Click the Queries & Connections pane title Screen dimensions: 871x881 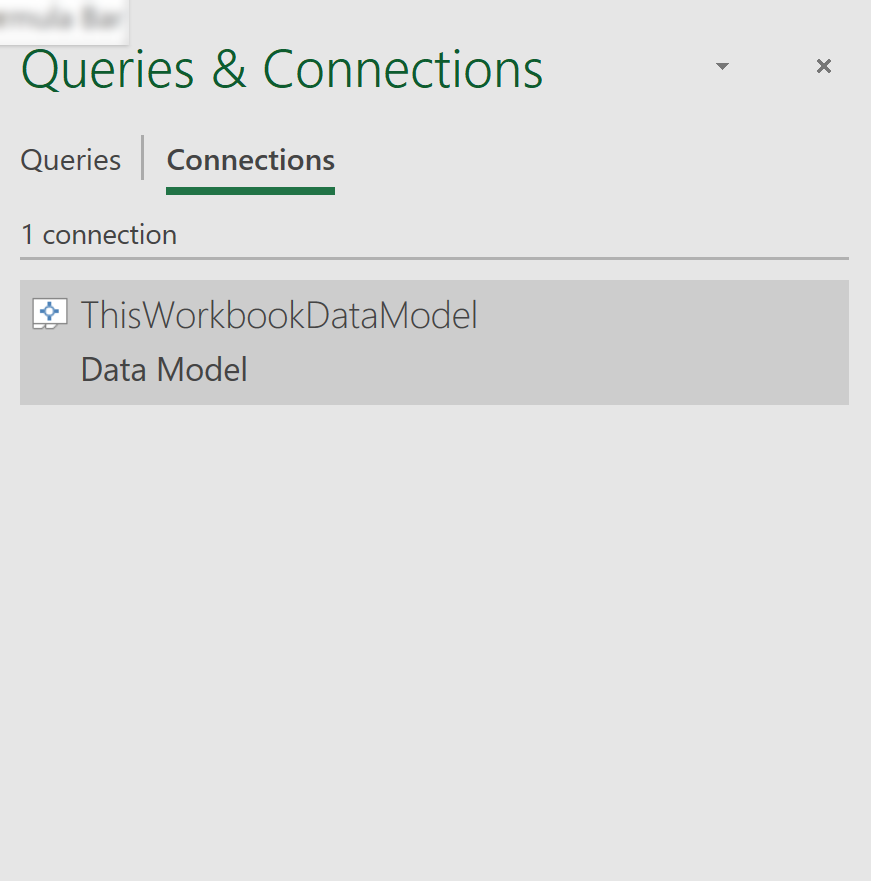pos(282,69)
